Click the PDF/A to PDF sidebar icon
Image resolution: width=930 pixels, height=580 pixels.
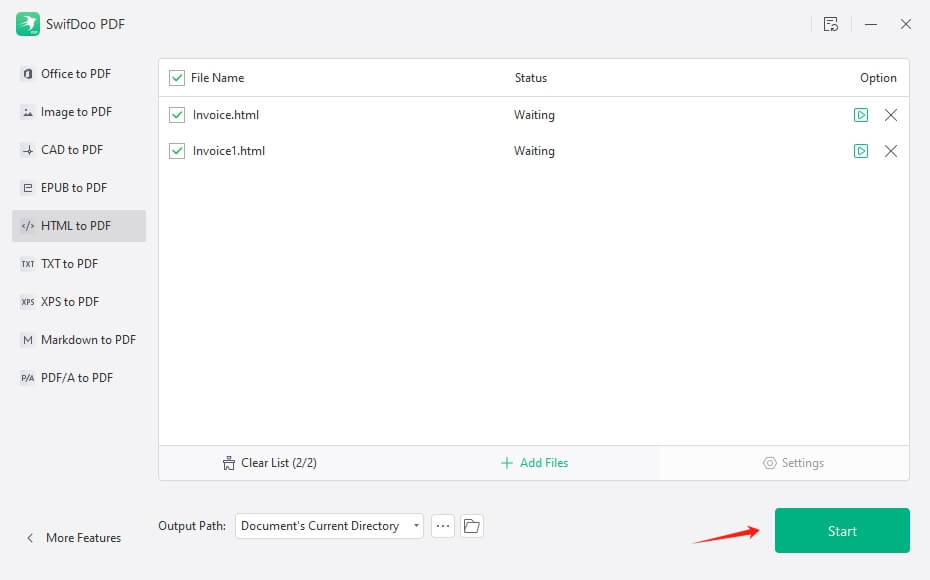(x=27, y=378)
